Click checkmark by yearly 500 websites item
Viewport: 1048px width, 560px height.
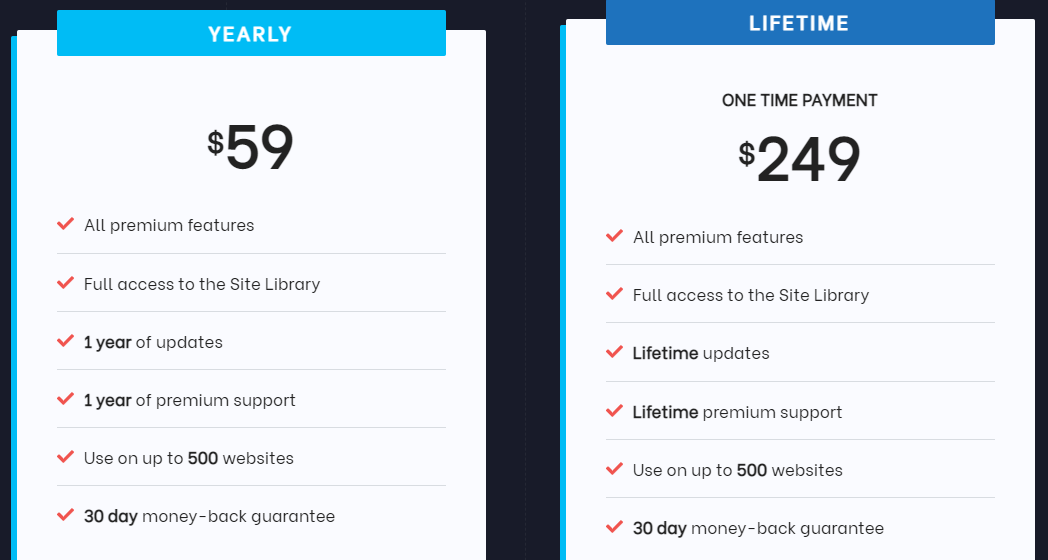click(x=66, y=457)
